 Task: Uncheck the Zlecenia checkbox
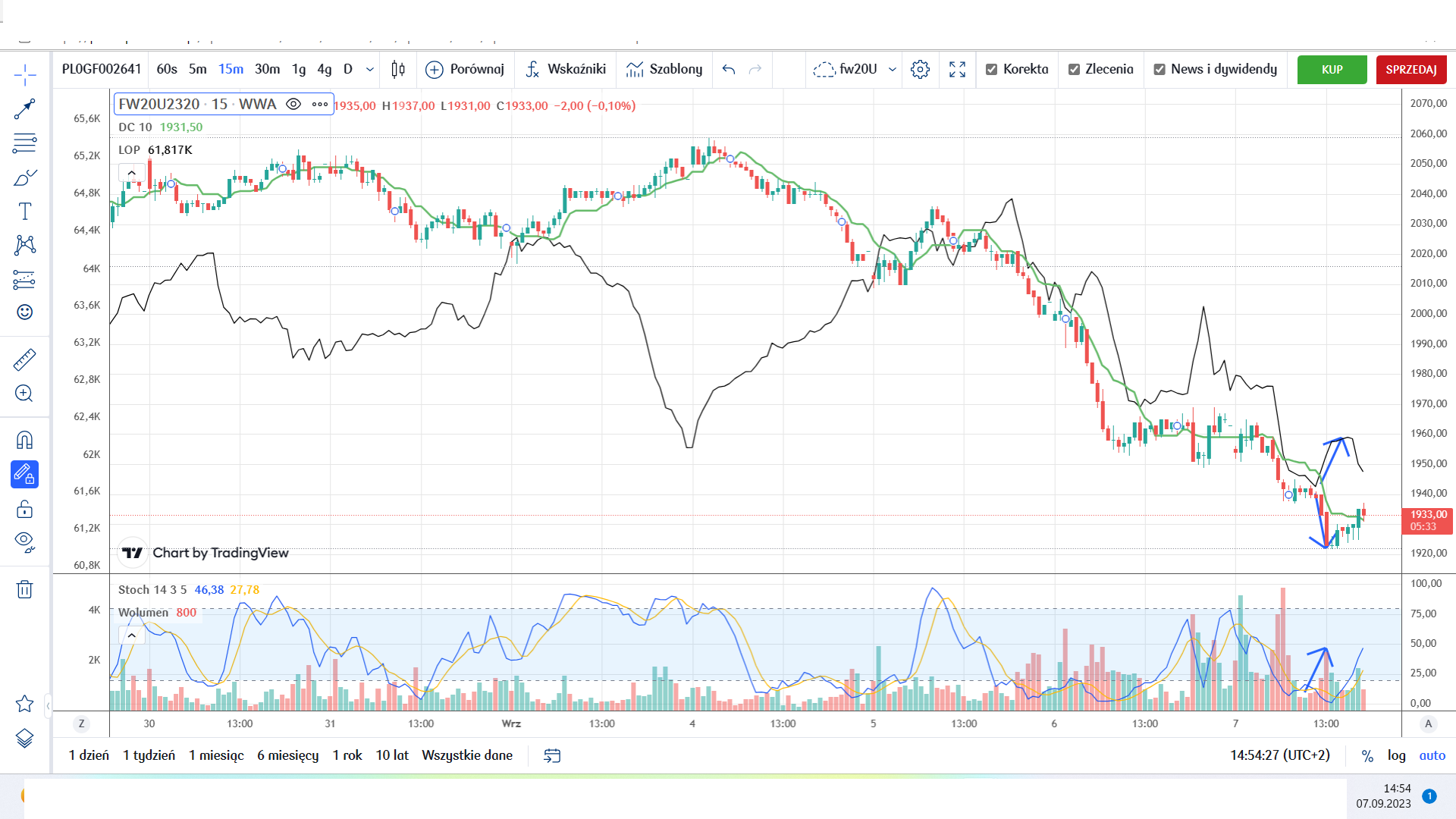click(1074, 70)
